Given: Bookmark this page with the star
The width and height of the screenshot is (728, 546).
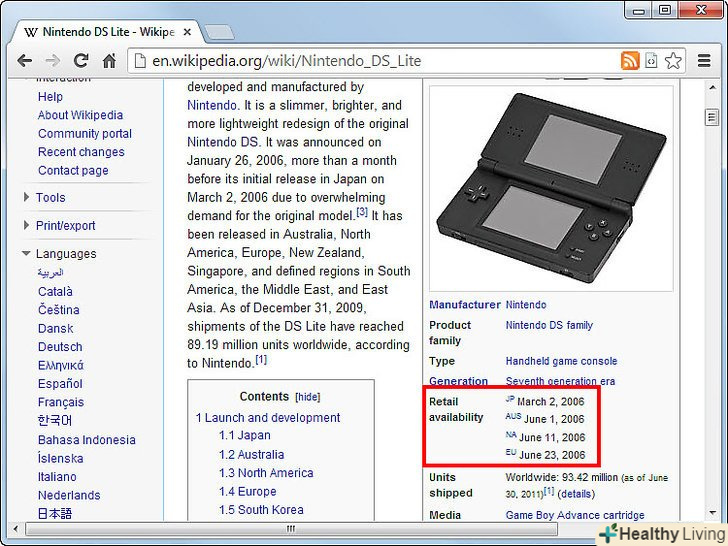Looking at the screenshot, I should pyautogui.click(x=673, y=61).
